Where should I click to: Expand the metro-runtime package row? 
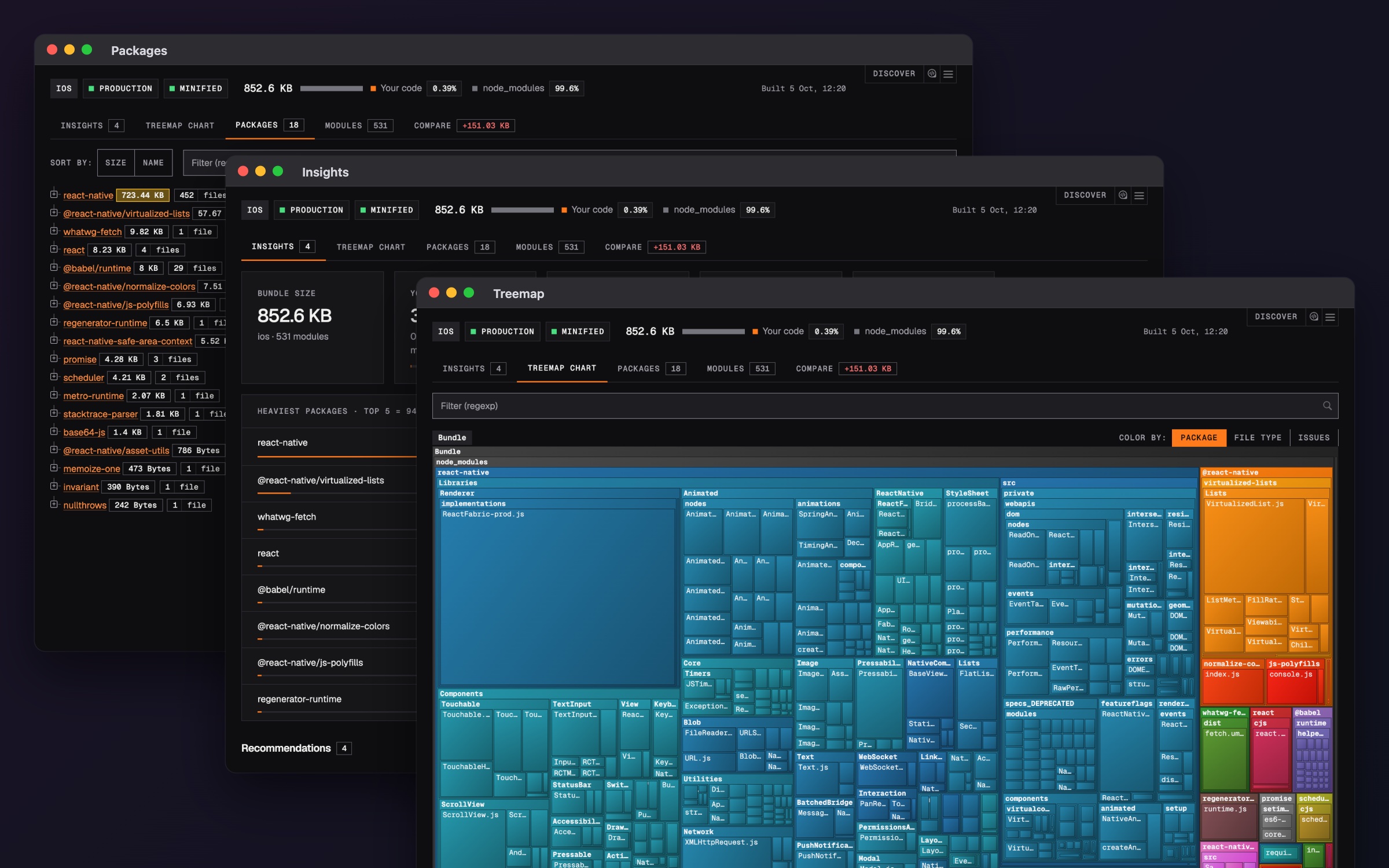coord(54,395)
